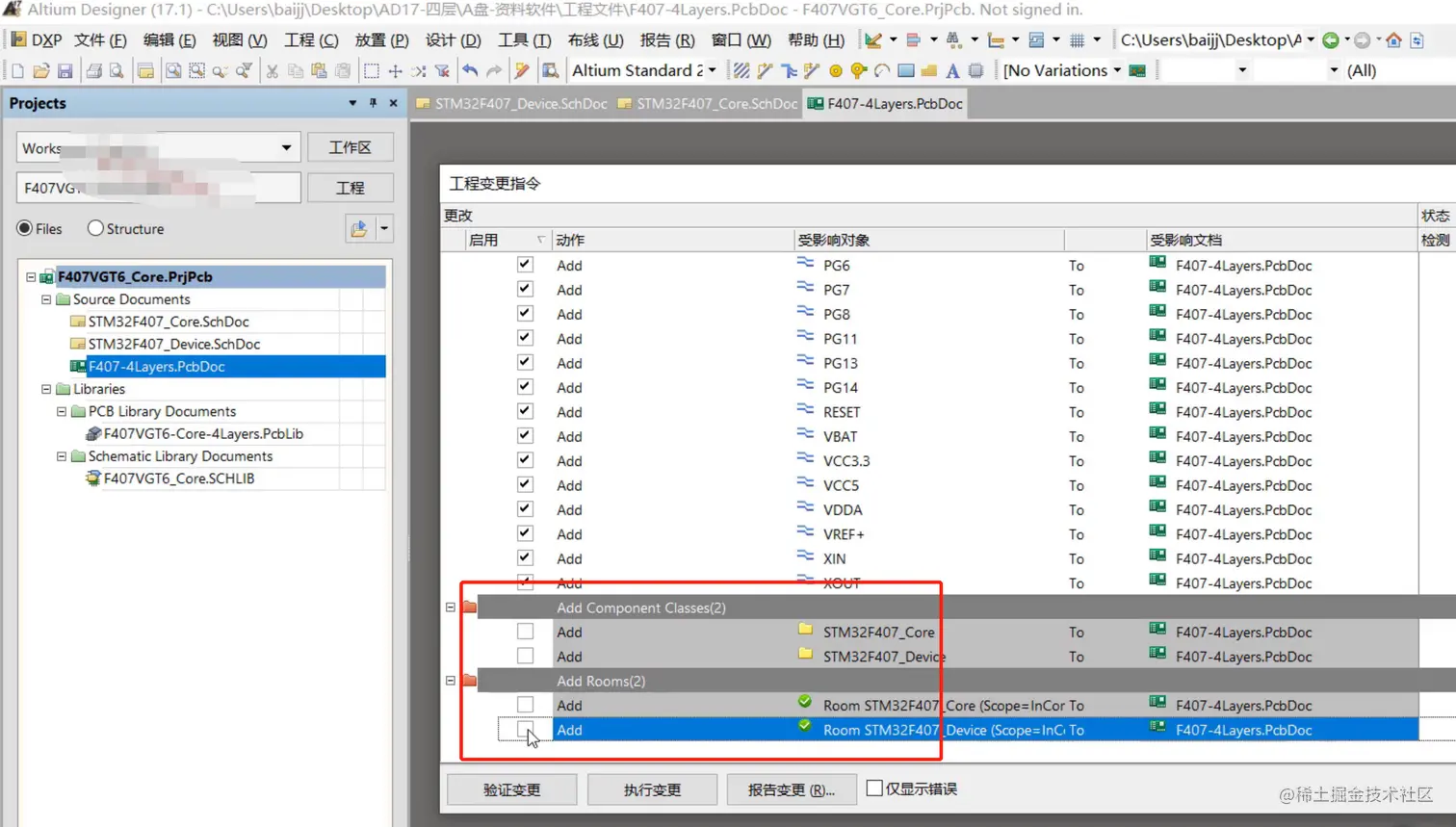Select the place component chip icon
This screenshot has height=827, width=1456.
click(975, 71)
